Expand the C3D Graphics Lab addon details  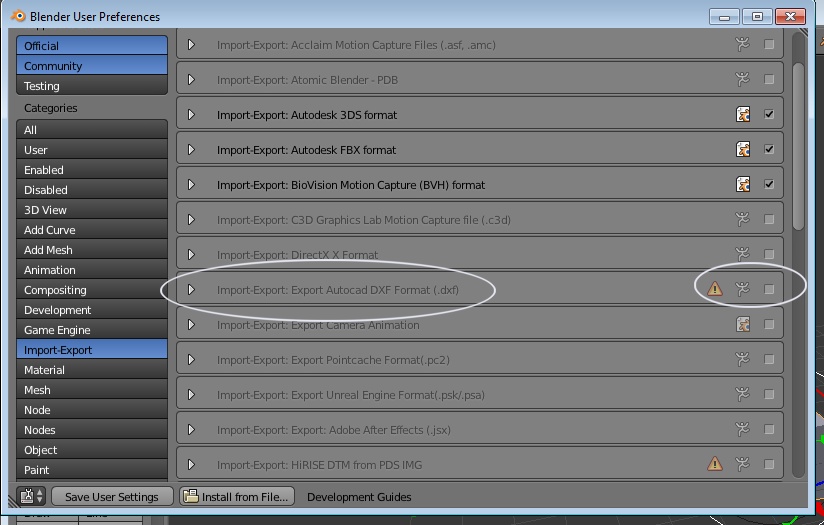pyautogui.click(x=191, y=220)
